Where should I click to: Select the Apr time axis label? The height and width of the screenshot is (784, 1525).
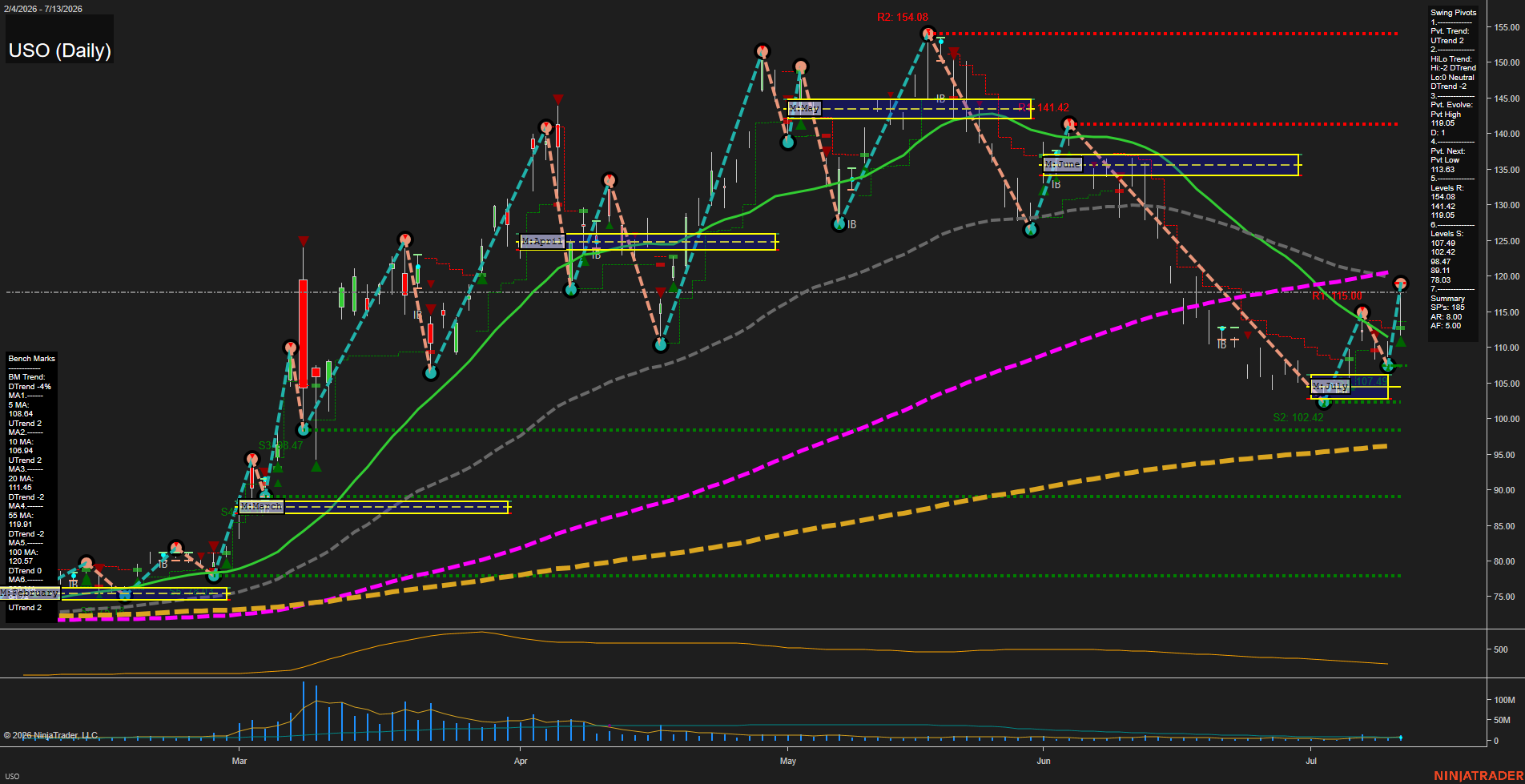point(521,761)
